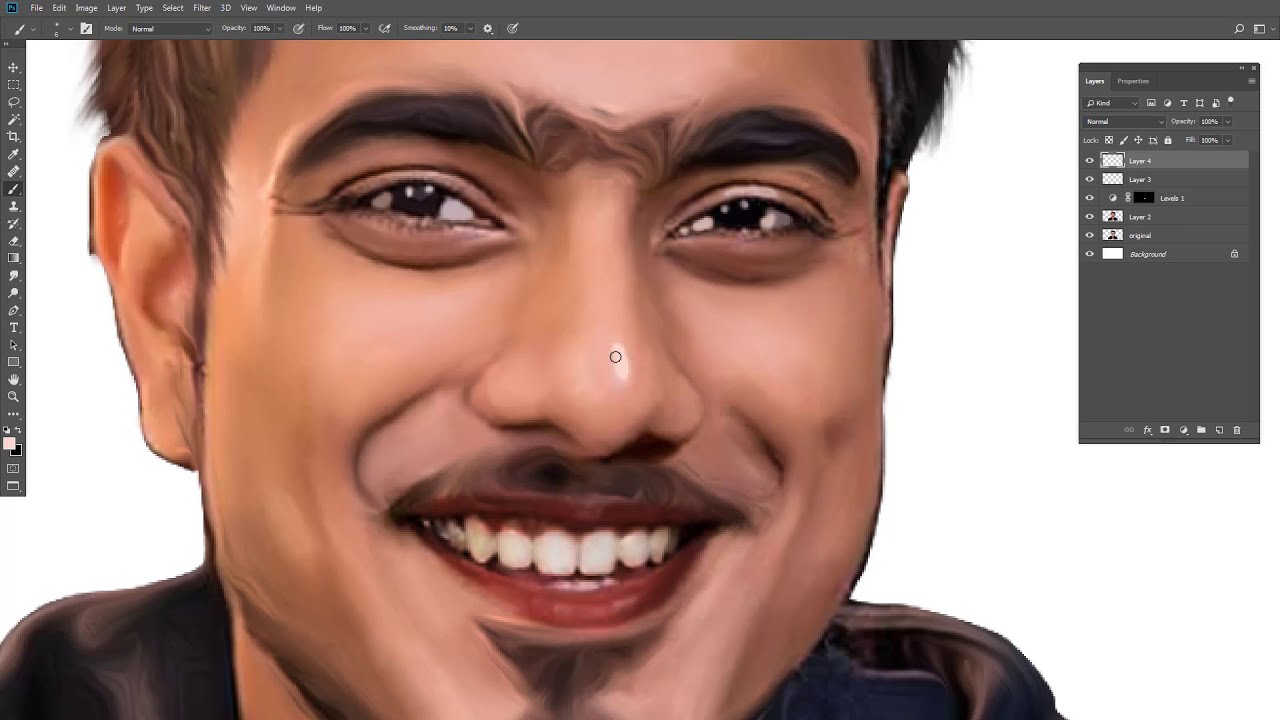Select the Eraser tool
Viewport: 1280px width, 720px height.
click(x=13, y=241)
